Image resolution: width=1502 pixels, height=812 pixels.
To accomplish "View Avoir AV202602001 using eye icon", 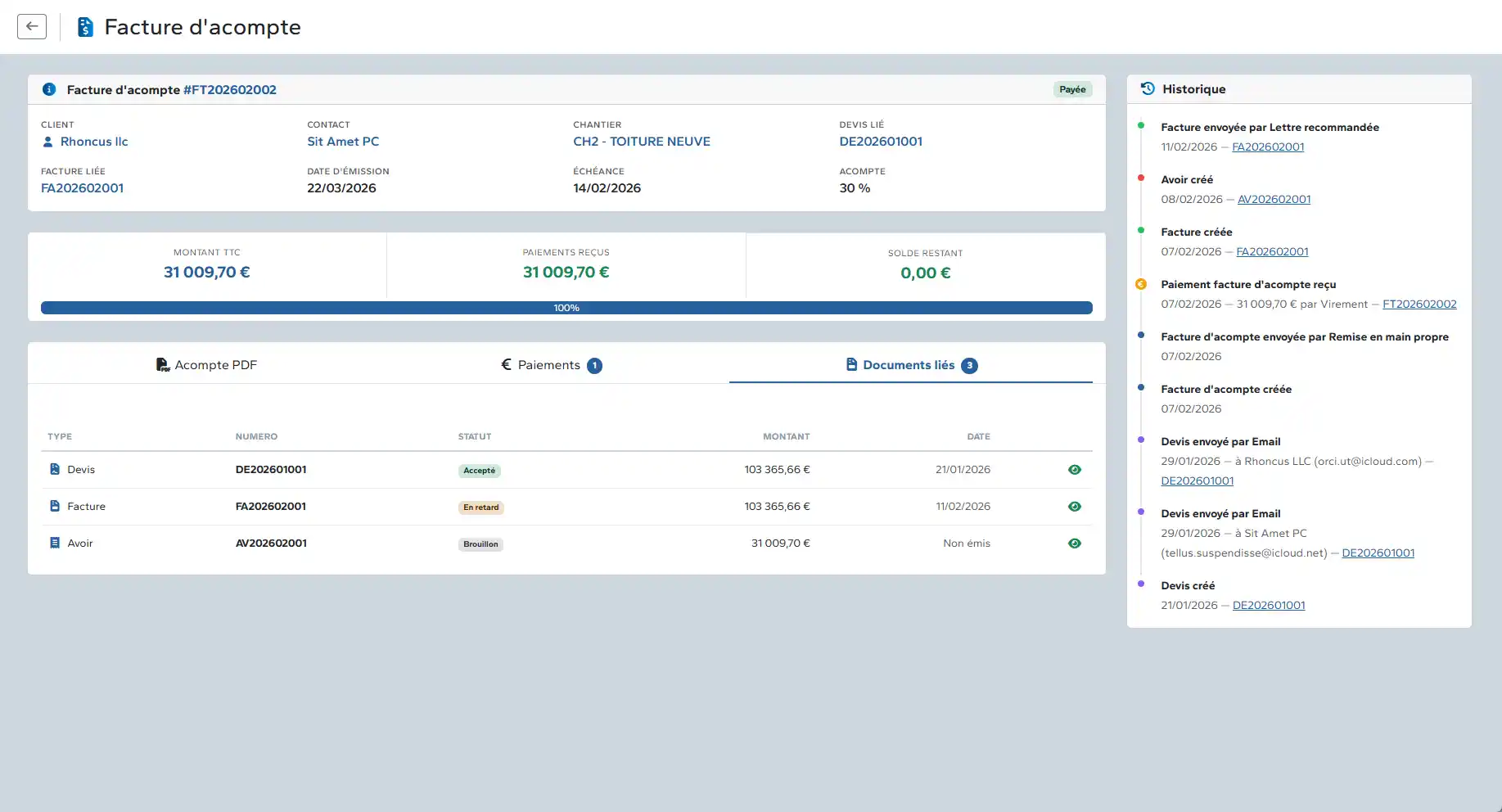I will pyautogui.click(x=1075, y=544).
